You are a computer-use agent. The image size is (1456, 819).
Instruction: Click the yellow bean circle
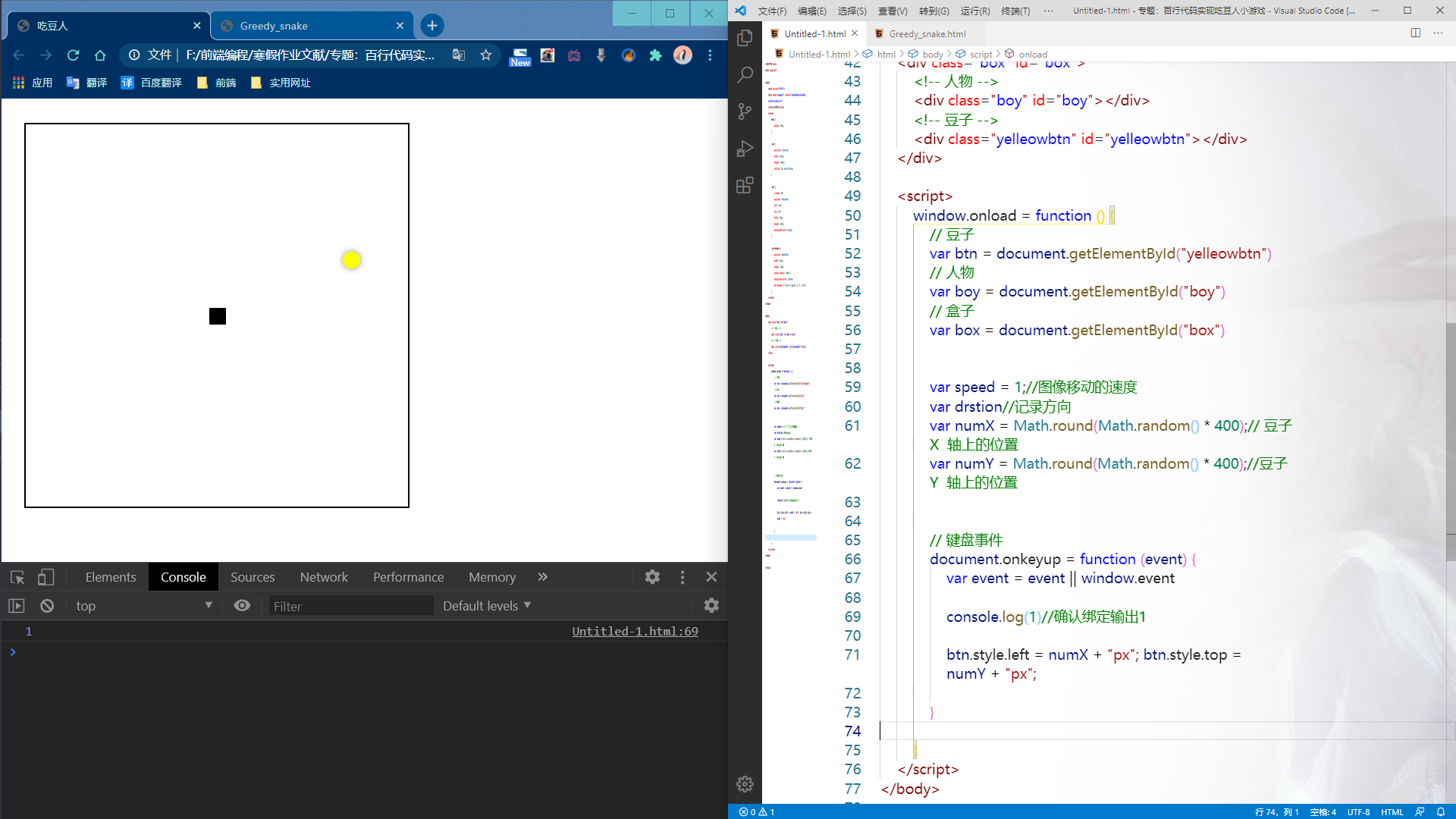(351, 260)
